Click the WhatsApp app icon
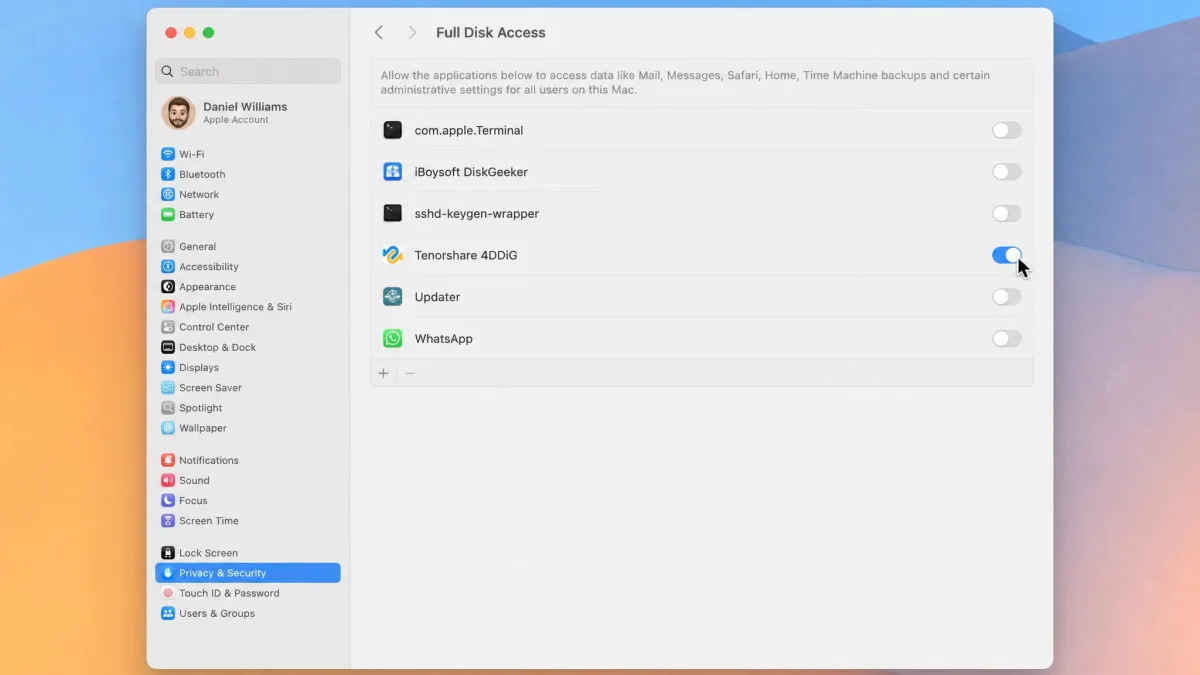1200x675 pixels. coord(393,339)
